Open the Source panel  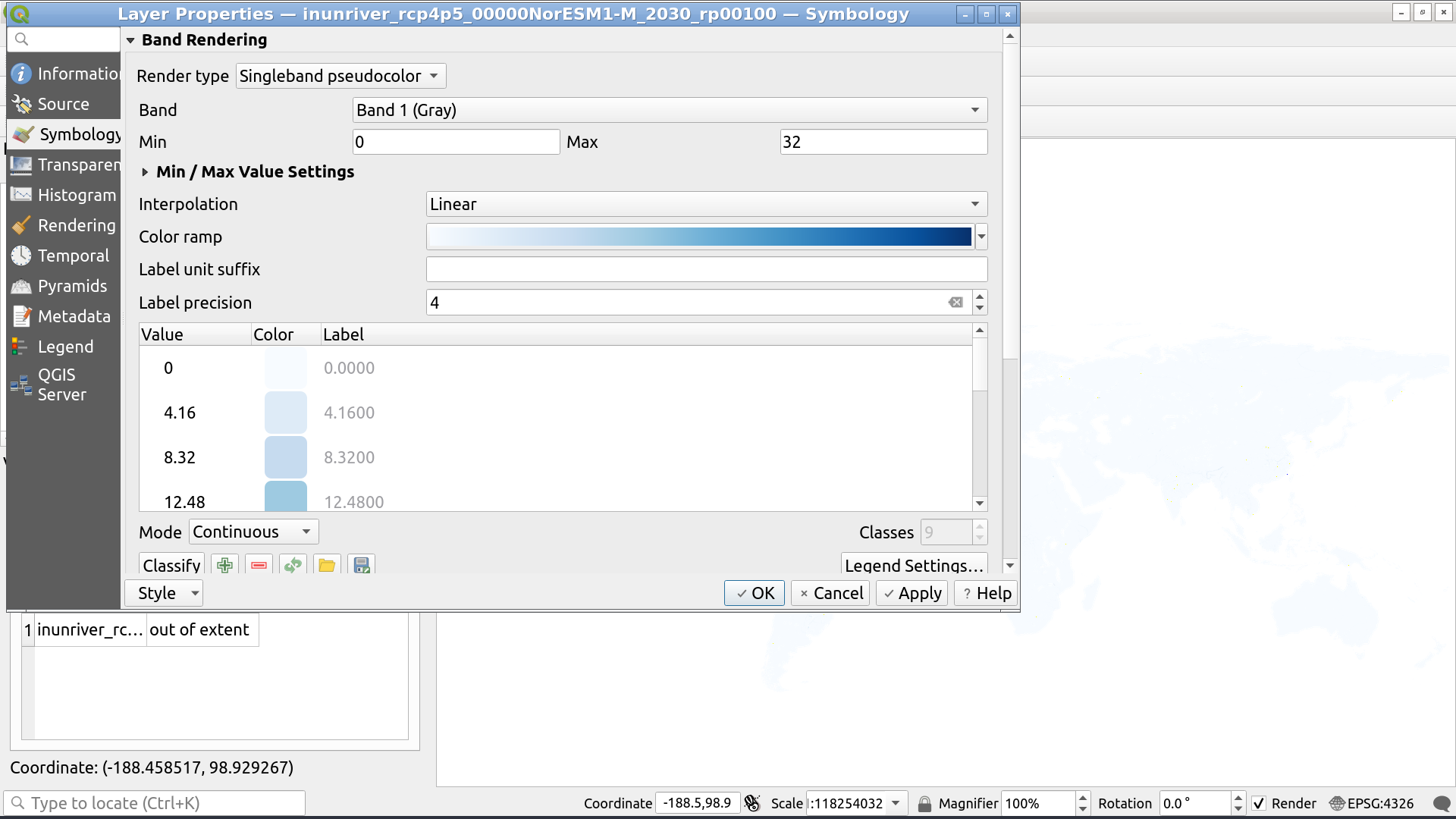(x=63, y=104)
